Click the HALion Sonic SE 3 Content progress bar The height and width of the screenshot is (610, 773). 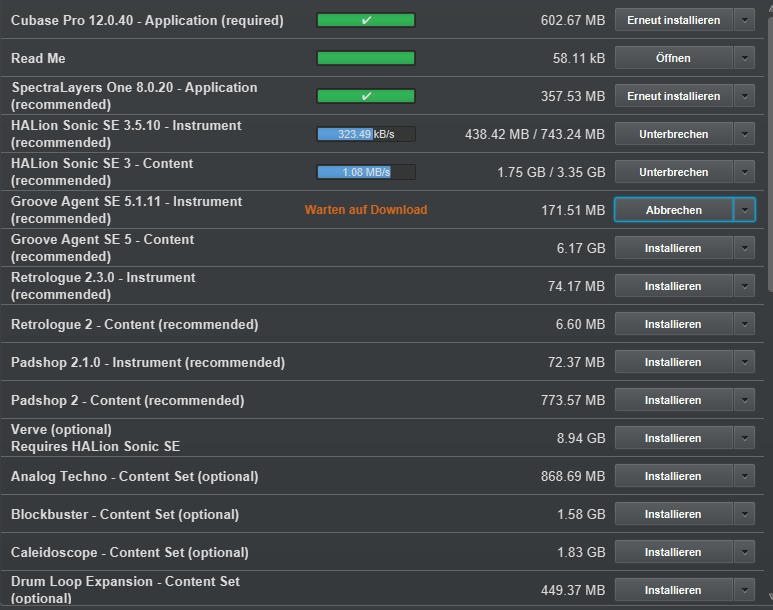pyautogui.click(x=365, y=172)
